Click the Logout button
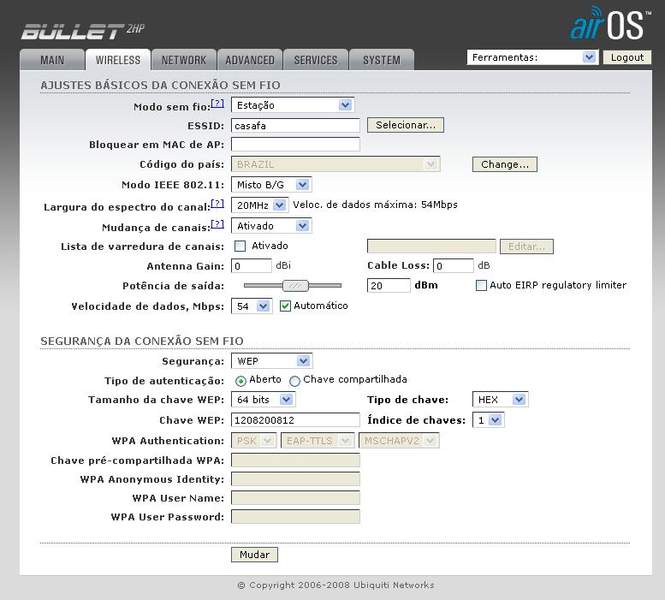Image resolution: width=665 pixels, height=600 pixels. point(627,57)
